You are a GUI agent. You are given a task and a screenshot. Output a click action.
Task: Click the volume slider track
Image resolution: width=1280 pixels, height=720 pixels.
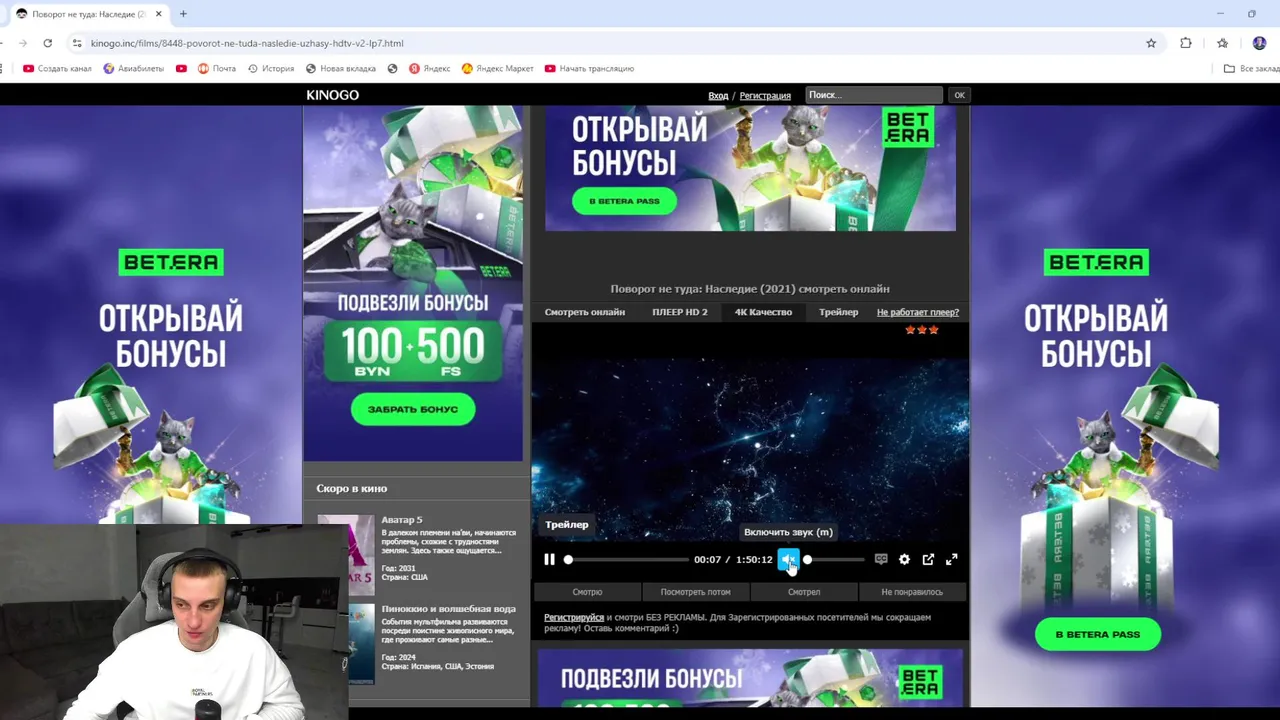pos(835,559)
